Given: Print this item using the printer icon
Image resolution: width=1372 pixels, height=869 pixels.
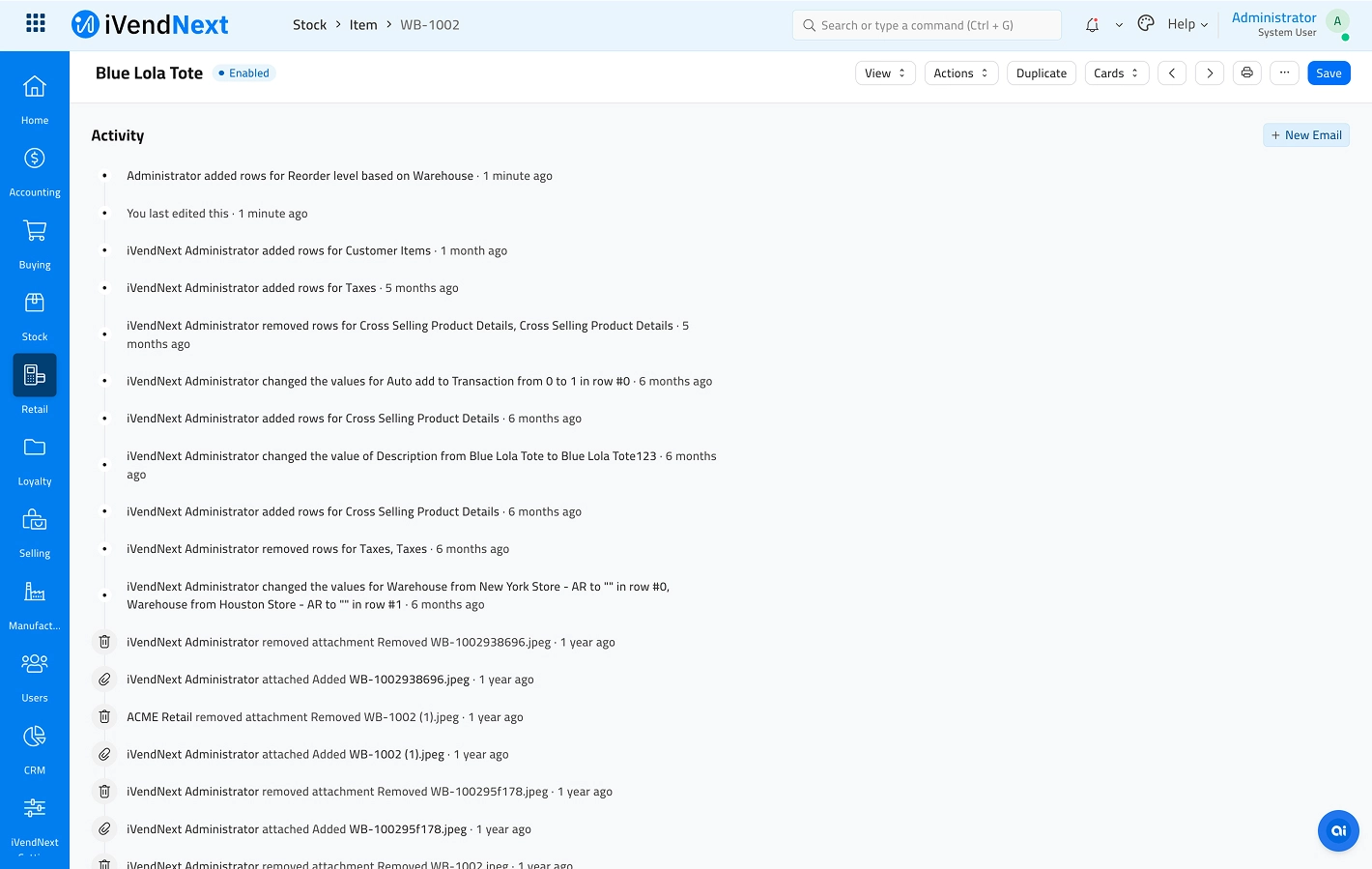Looking at the screenshot, I should tap(1247, 72).
